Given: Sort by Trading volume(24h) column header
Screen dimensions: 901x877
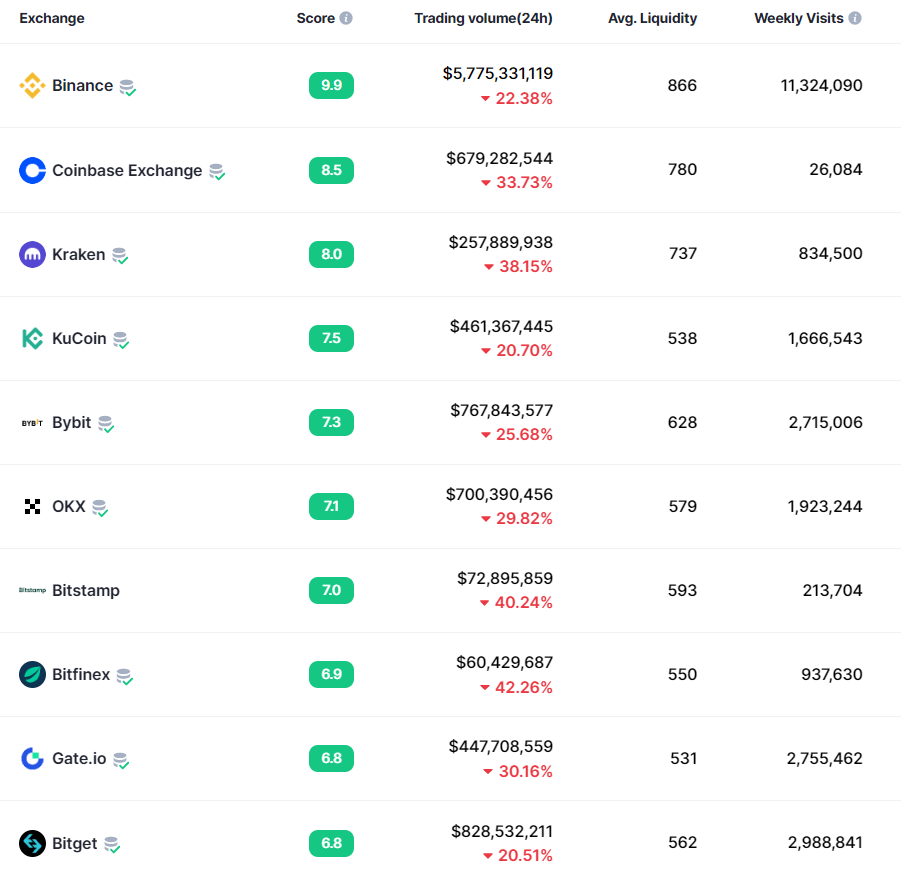Looking at the screenshot, I should (x=483, y=18).
